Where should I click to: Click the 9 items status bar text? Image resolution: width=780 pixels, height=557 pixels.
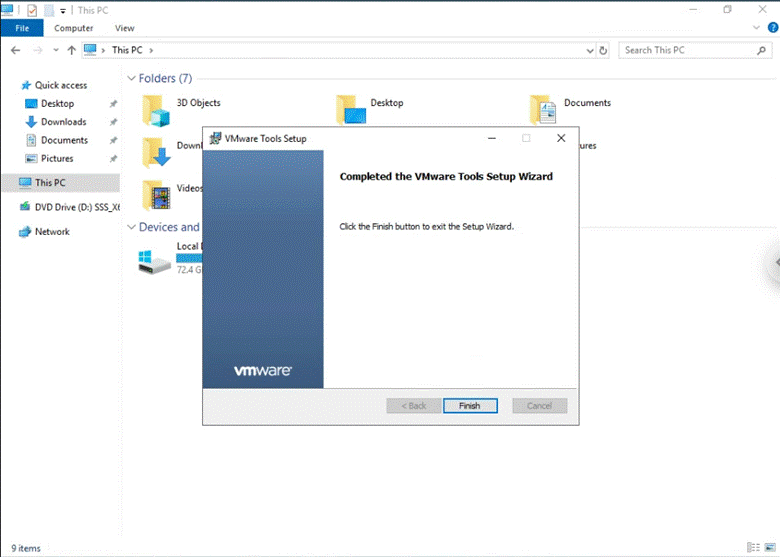click(x=26, y=548)
